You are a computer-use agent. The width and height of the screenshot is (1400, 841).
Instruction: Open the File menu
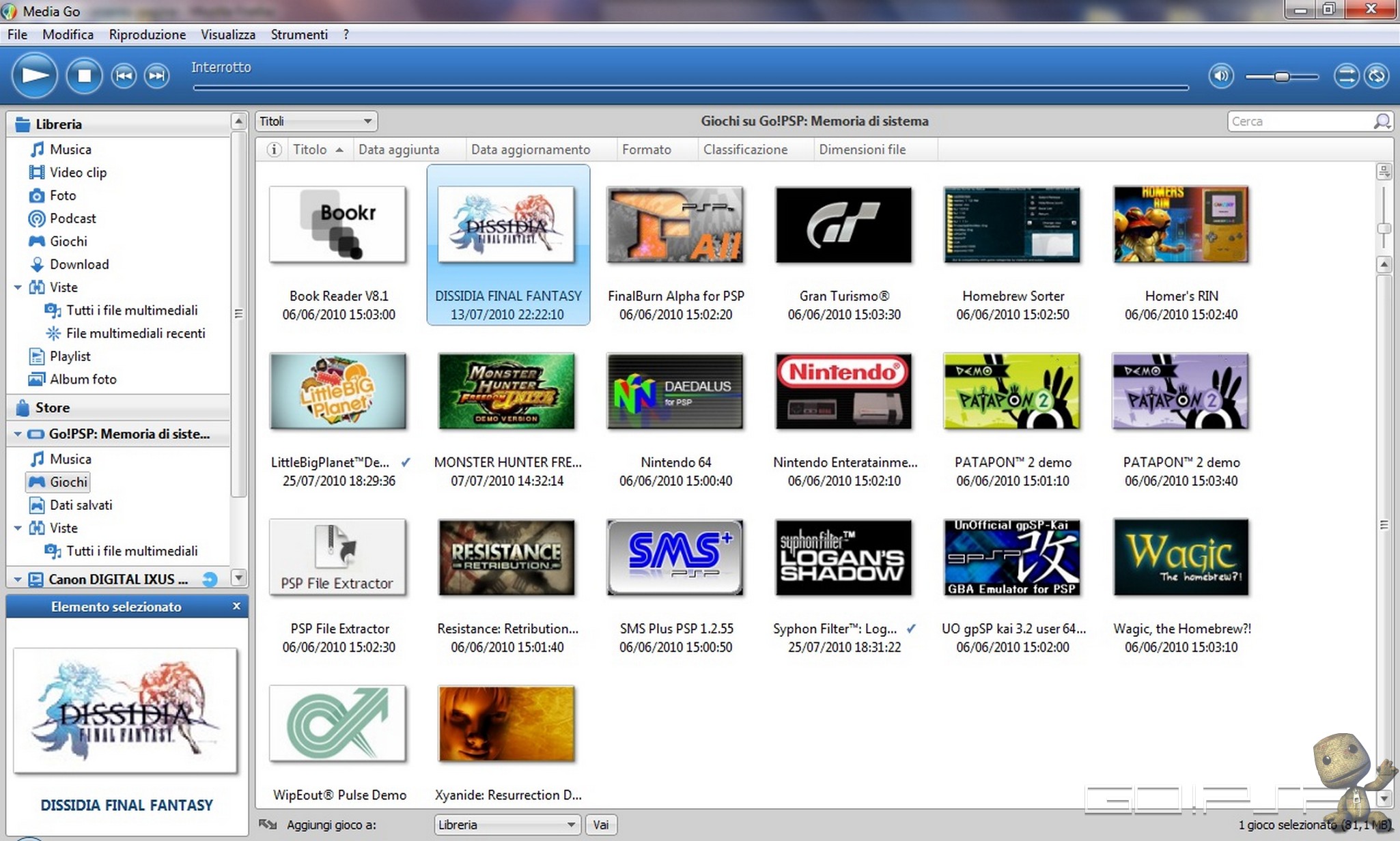pyautogui.click(x=17, y=35)
